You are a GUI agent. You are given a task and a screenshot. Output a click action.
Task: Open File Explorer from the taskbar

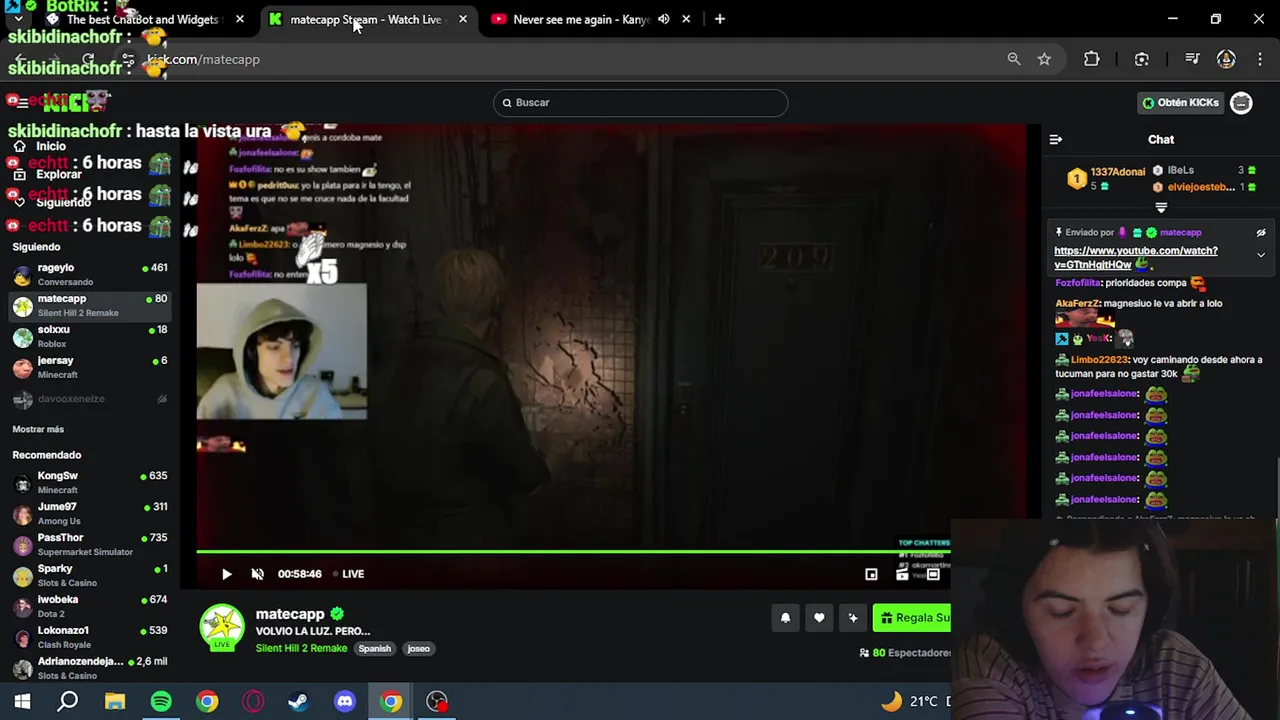(x=115, y=701)
